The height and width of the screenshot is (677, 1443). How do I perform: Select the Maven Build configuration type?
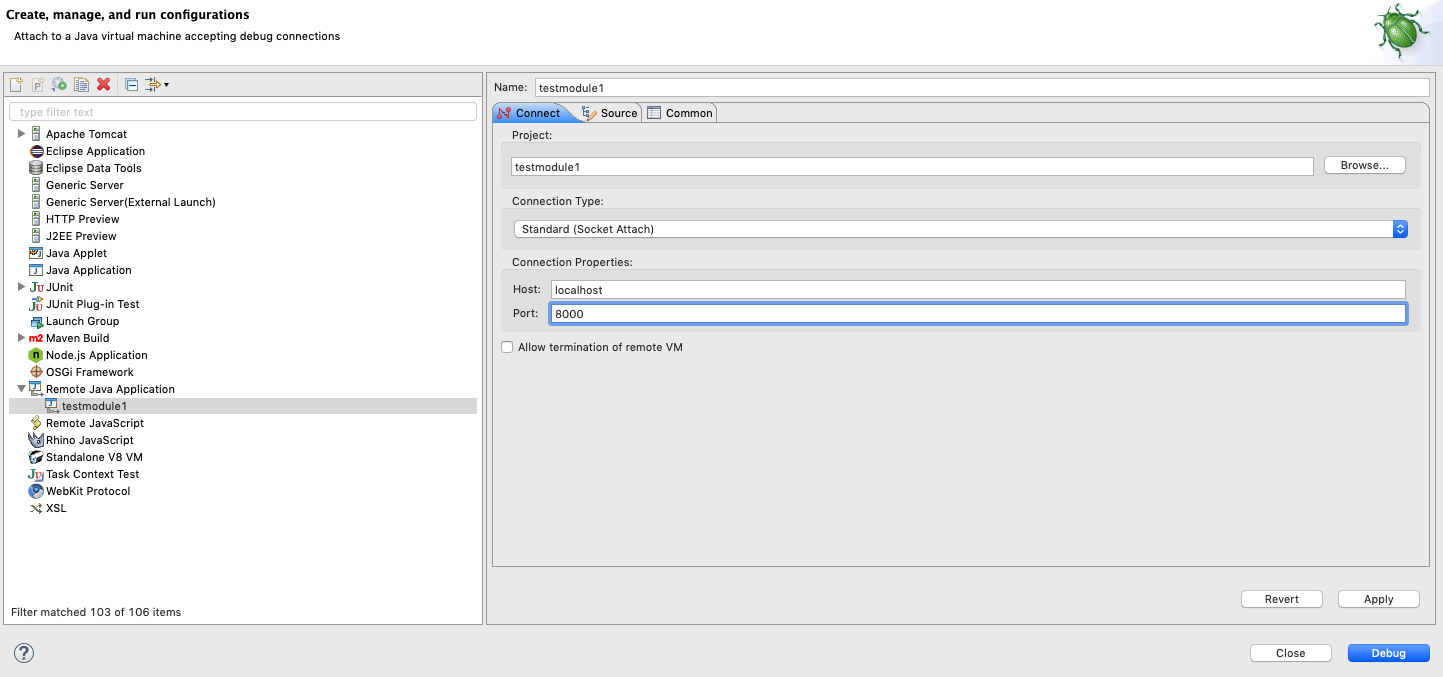(x=77, y=338)
